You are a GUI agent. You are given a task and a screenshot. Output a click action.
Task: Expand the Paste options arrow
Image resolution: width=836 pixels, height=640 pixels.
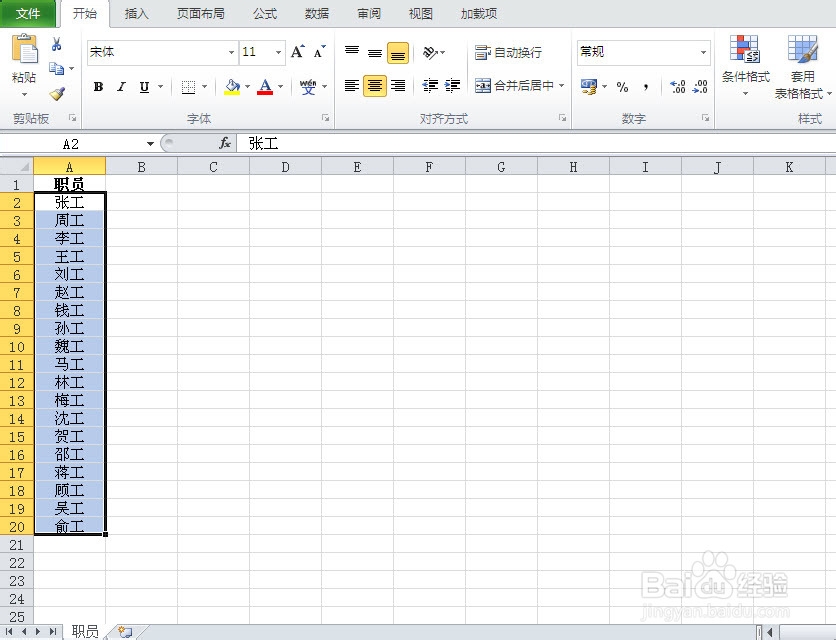[25, 94]
